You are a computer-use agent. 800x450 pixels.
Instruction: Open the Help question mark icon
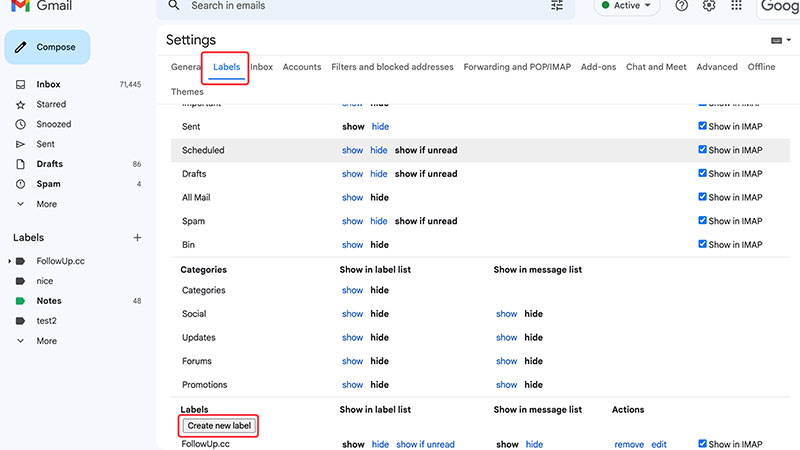(x=681, y=6)
